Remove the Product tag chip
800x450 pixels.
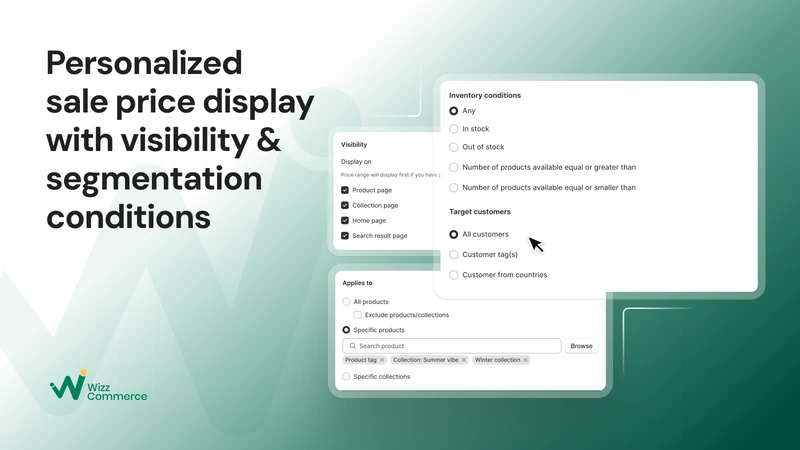382,360
